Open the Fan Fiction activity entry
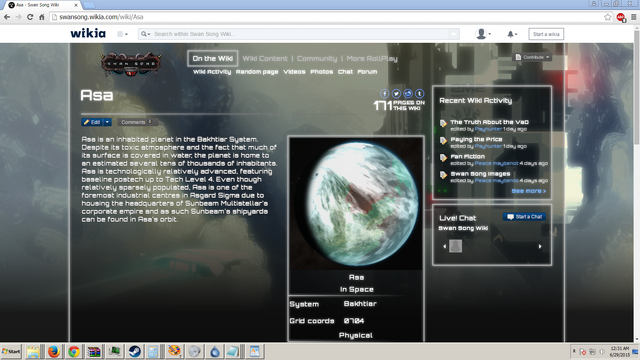 point(467,156)
